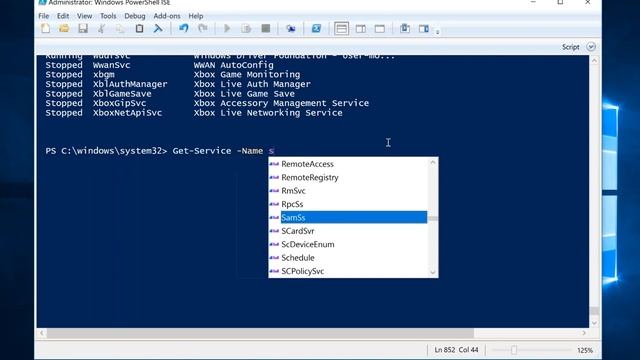The image size is (640, 360).
Task: Click the New script toolbar icon
Action: pos(45,29)
